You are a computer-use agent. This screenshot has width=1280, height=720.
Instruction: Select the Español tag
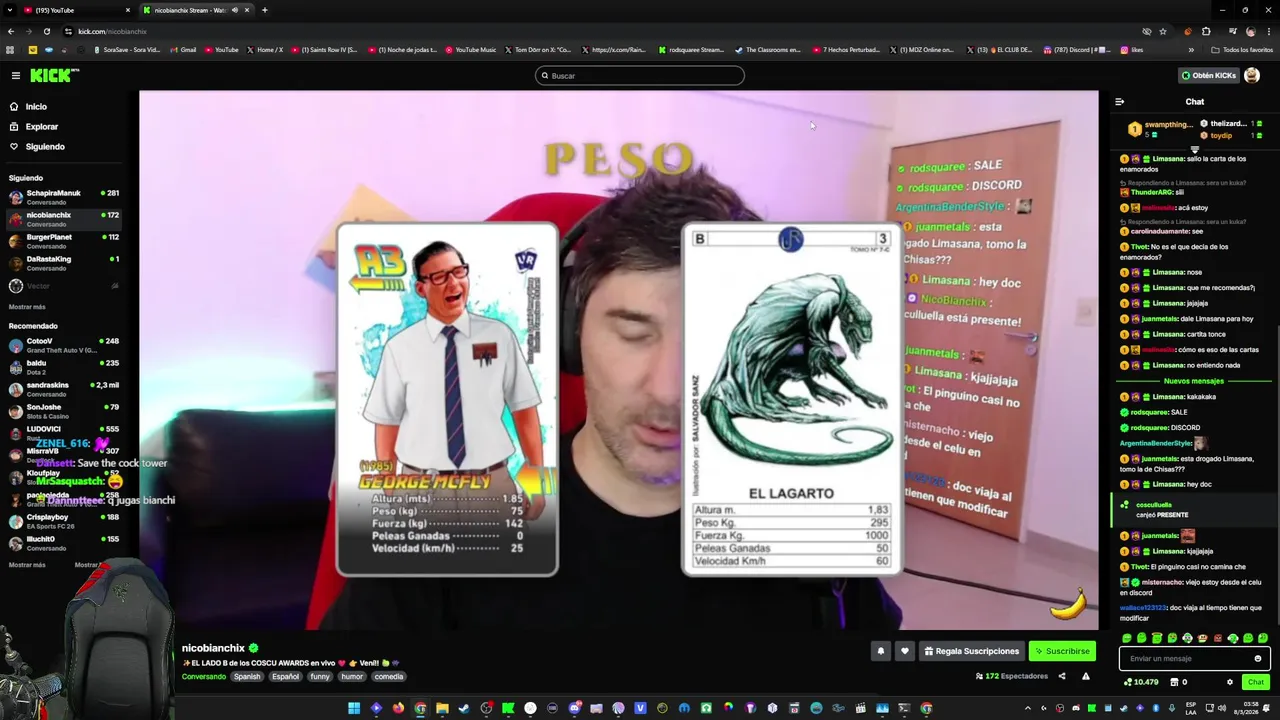click(285, 677)
